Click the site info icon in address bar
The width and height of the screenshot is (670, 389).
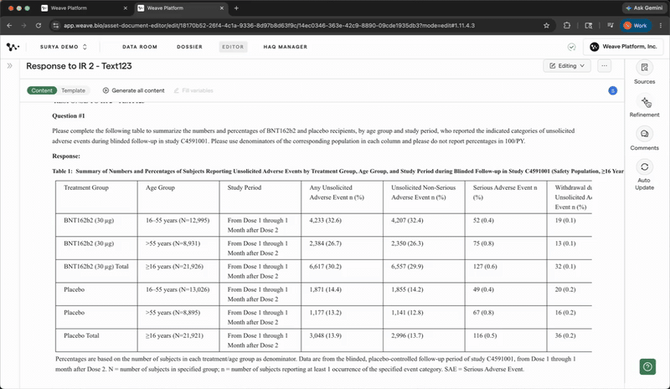click(x=56, y=26)
